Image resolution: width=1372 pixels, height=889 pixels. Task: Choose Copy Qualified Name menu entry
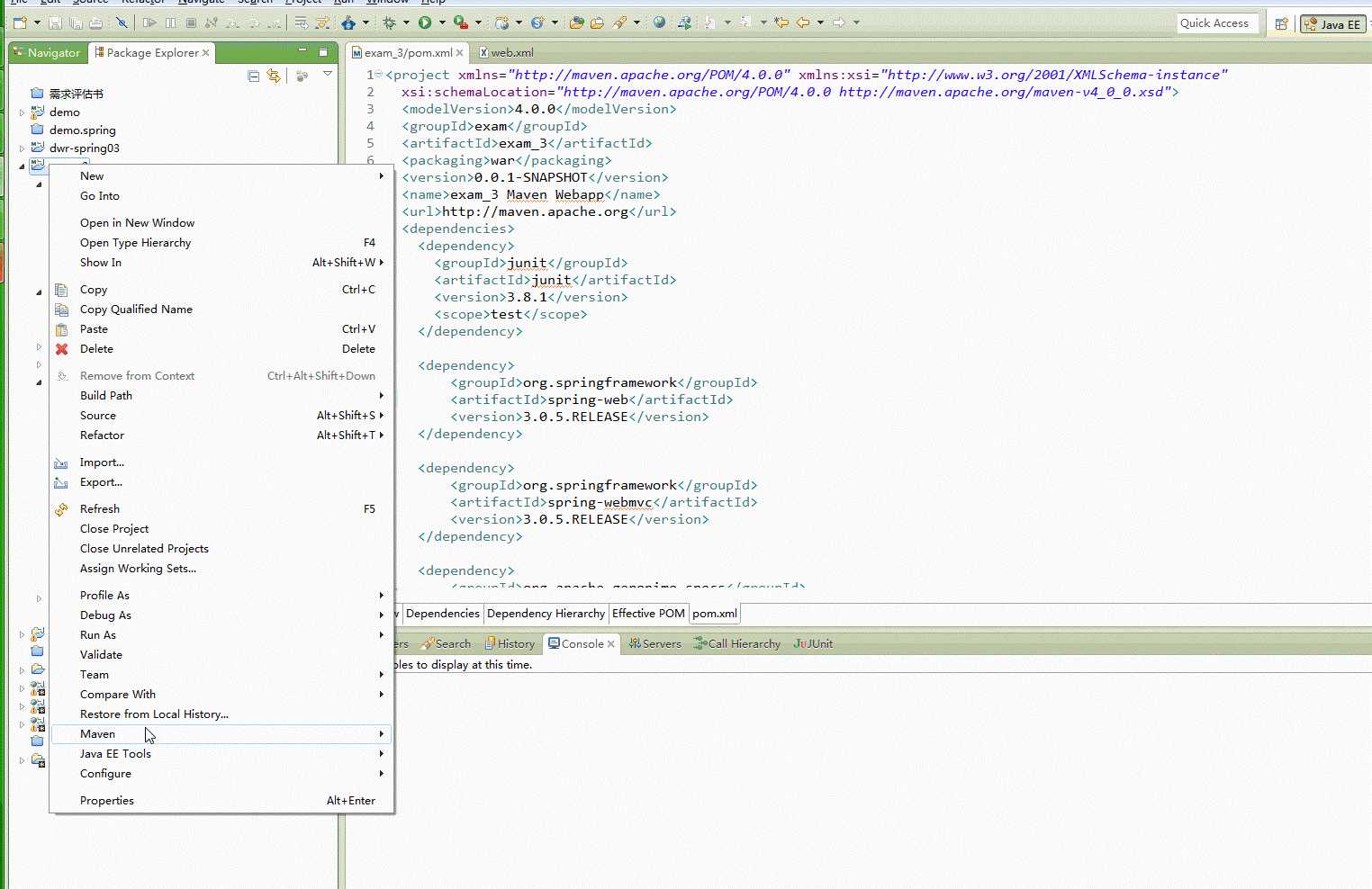(x=221, y=310)
